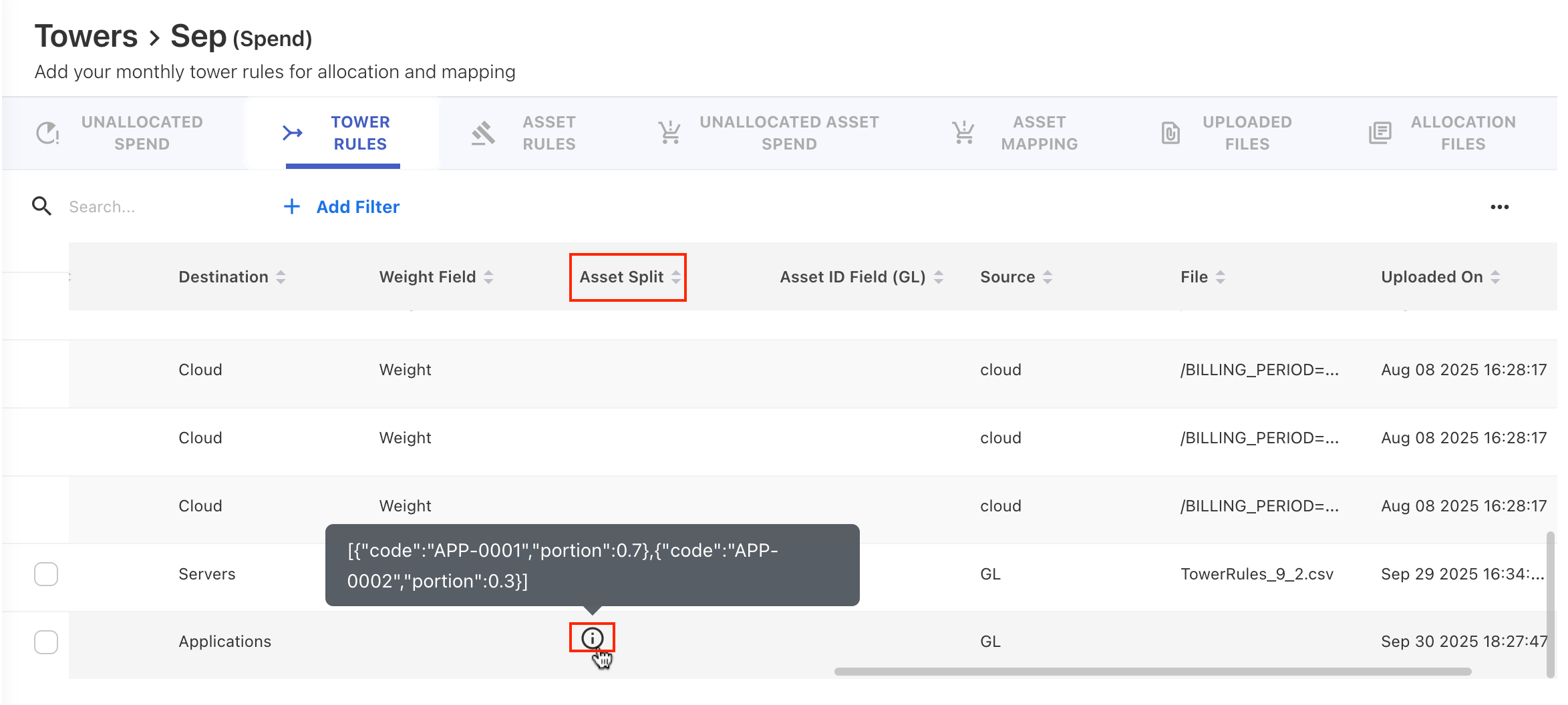Screen dimensions: 1568x705
Task: Click the Uploaded Files attachment icon
Action: click(1170, 133)
